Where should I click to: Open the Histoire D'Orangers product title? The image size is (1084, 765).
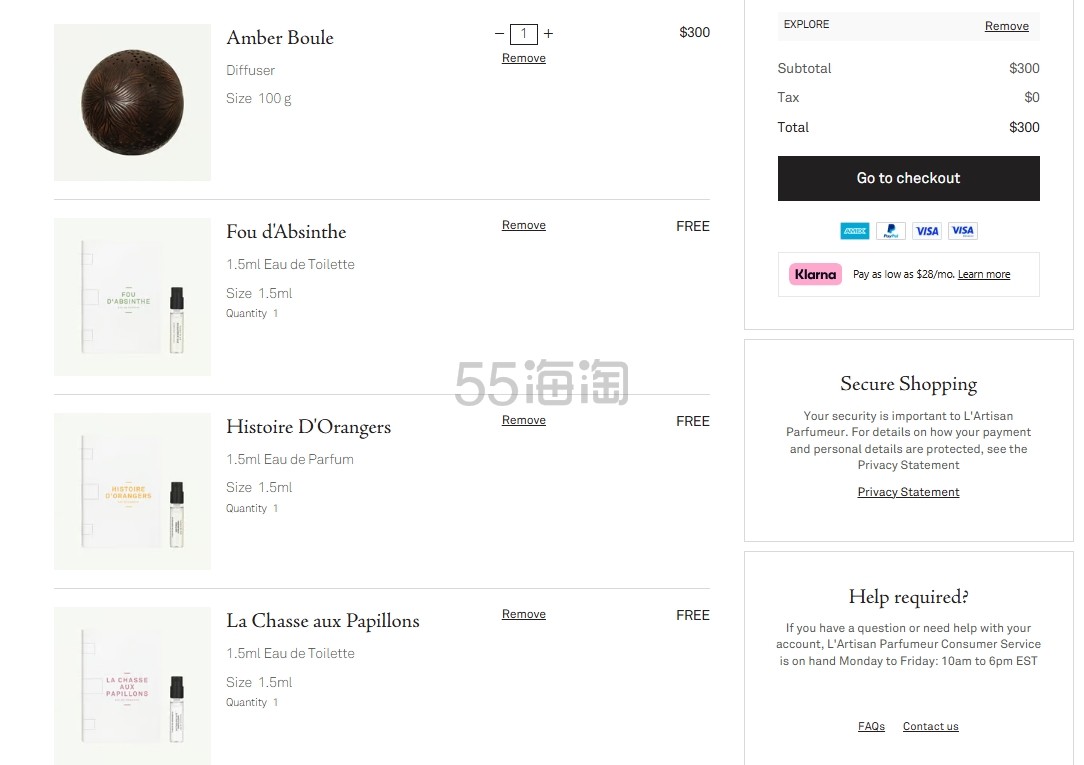pos(308,427)
